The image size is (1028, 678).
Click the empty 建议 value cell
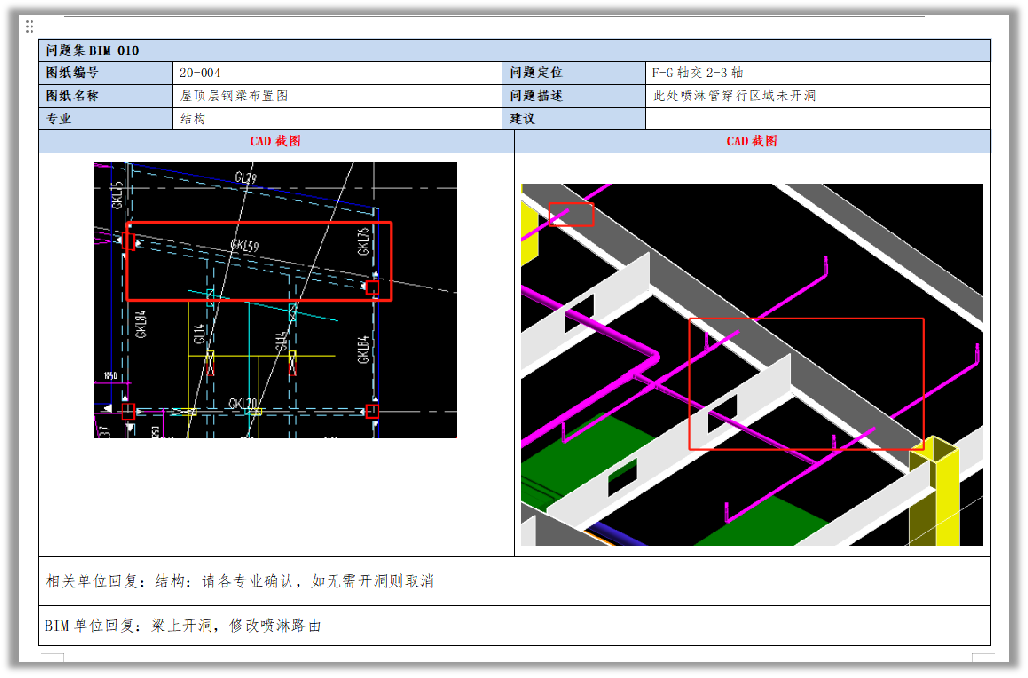click(x=818, y=119)
